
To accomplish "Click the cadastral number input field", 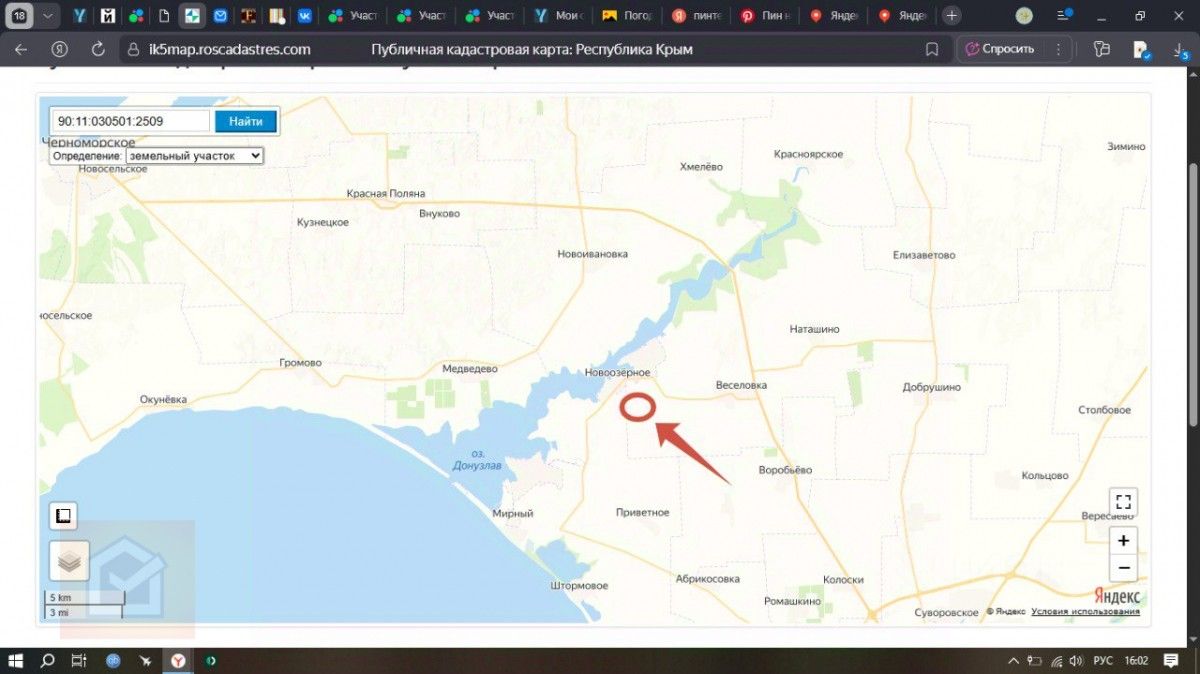I will tap(130, 121).
